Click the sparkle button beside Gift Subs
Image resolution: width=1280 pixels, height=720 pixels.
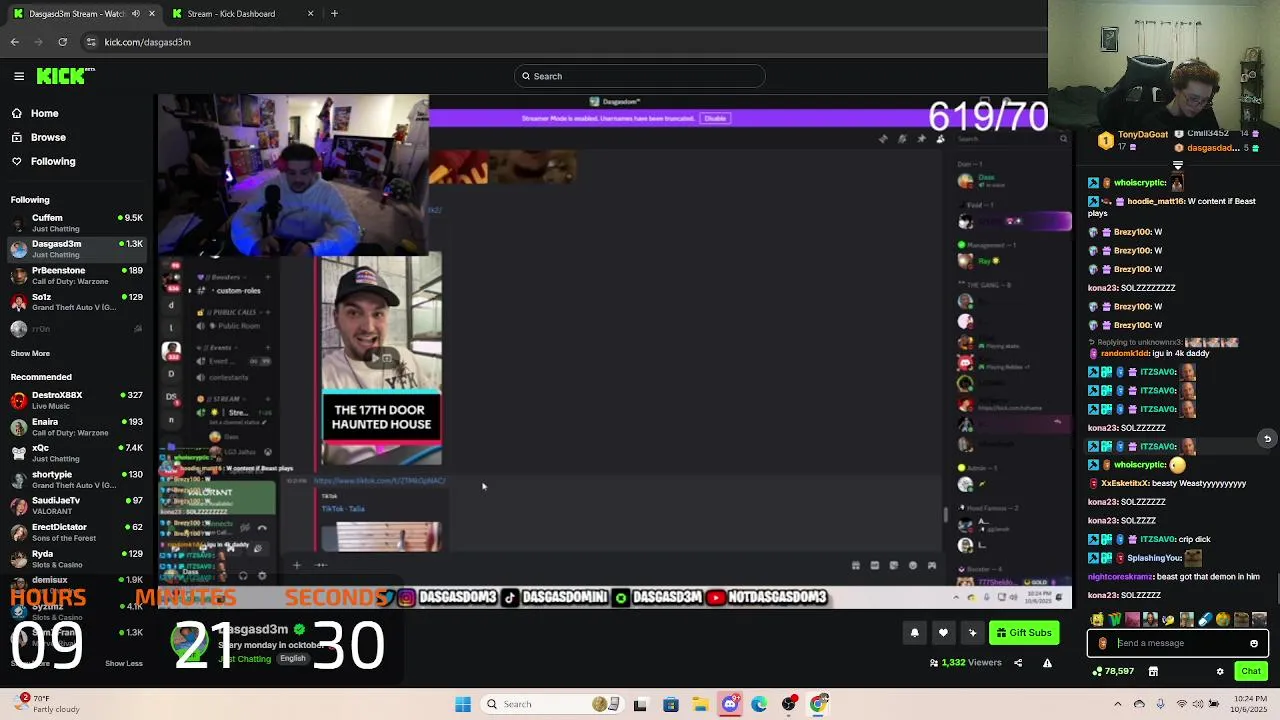[972, 633]
